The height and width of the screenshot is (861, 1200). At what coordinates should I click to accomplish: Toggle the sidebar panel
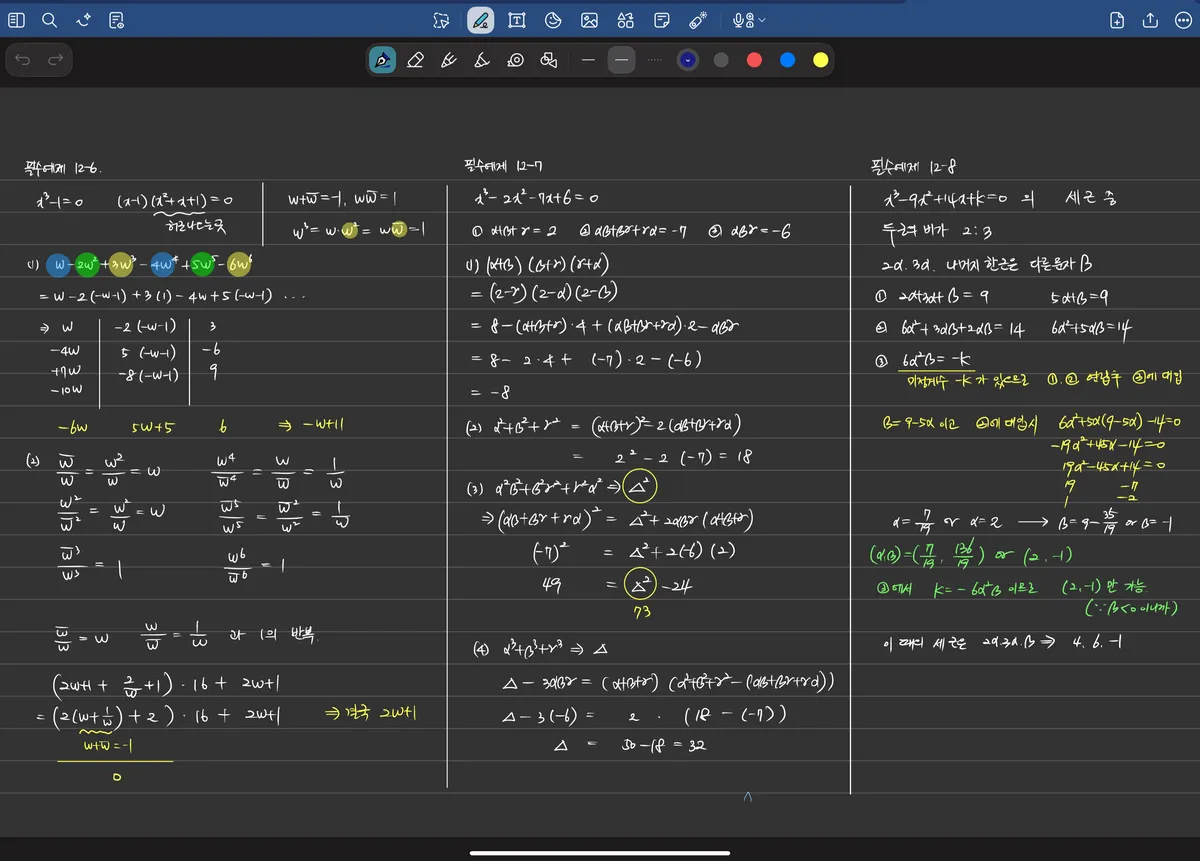coord(16,20)
